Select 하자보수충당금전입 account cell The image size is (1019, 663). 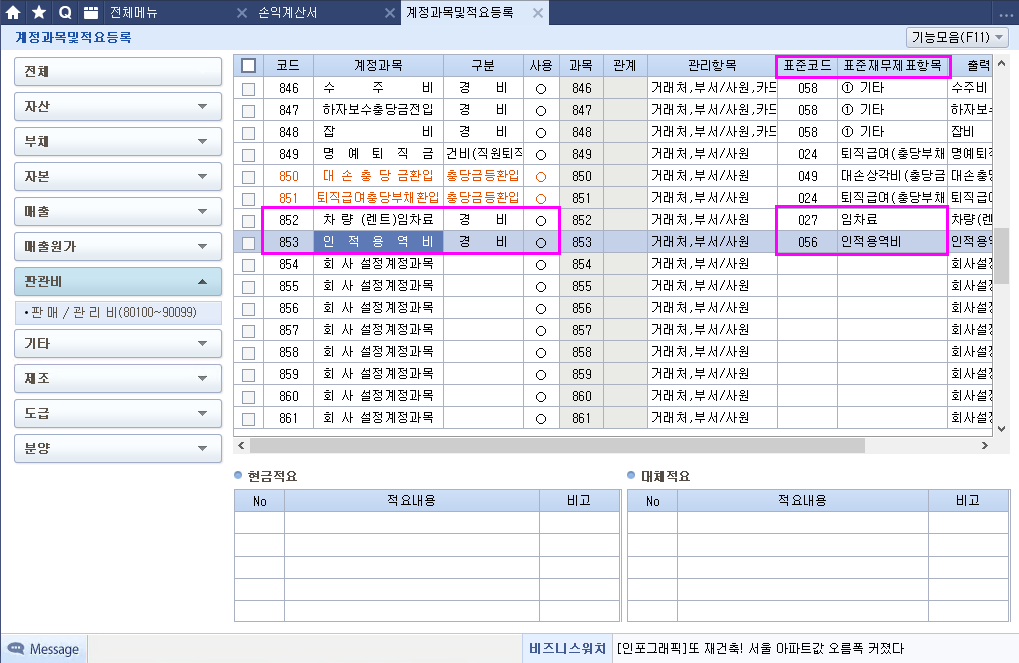378,110
